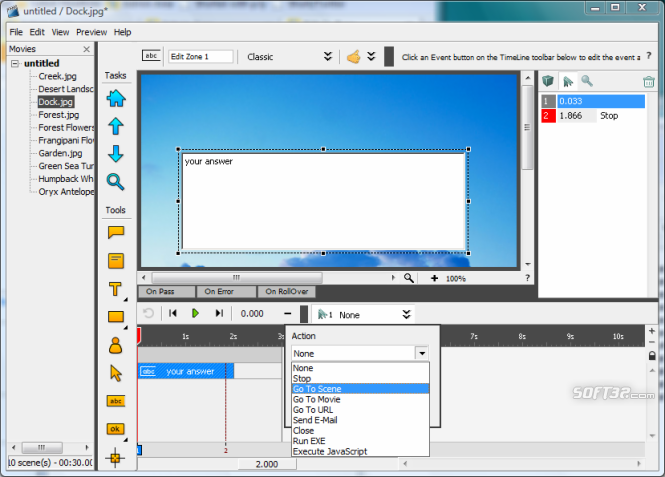This screenshot has width=665, height=477.
Task: Click the minus button next to 0.000
Action: coord(288,314)
